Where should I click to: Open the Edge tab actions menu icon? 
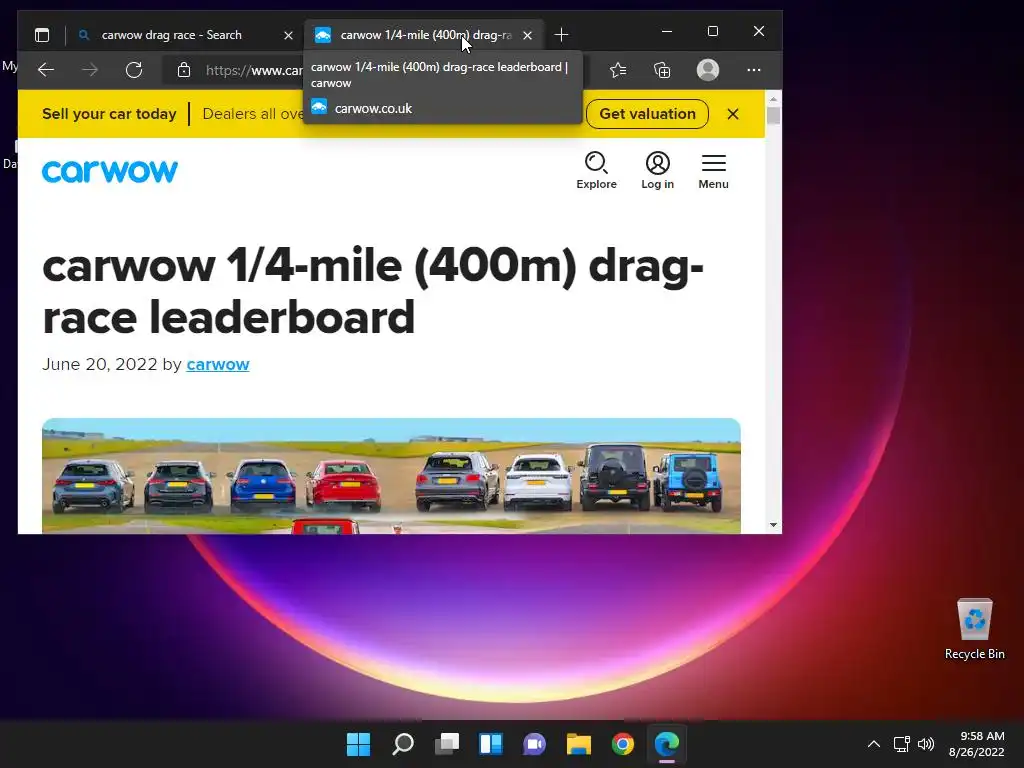coord(42,35)
